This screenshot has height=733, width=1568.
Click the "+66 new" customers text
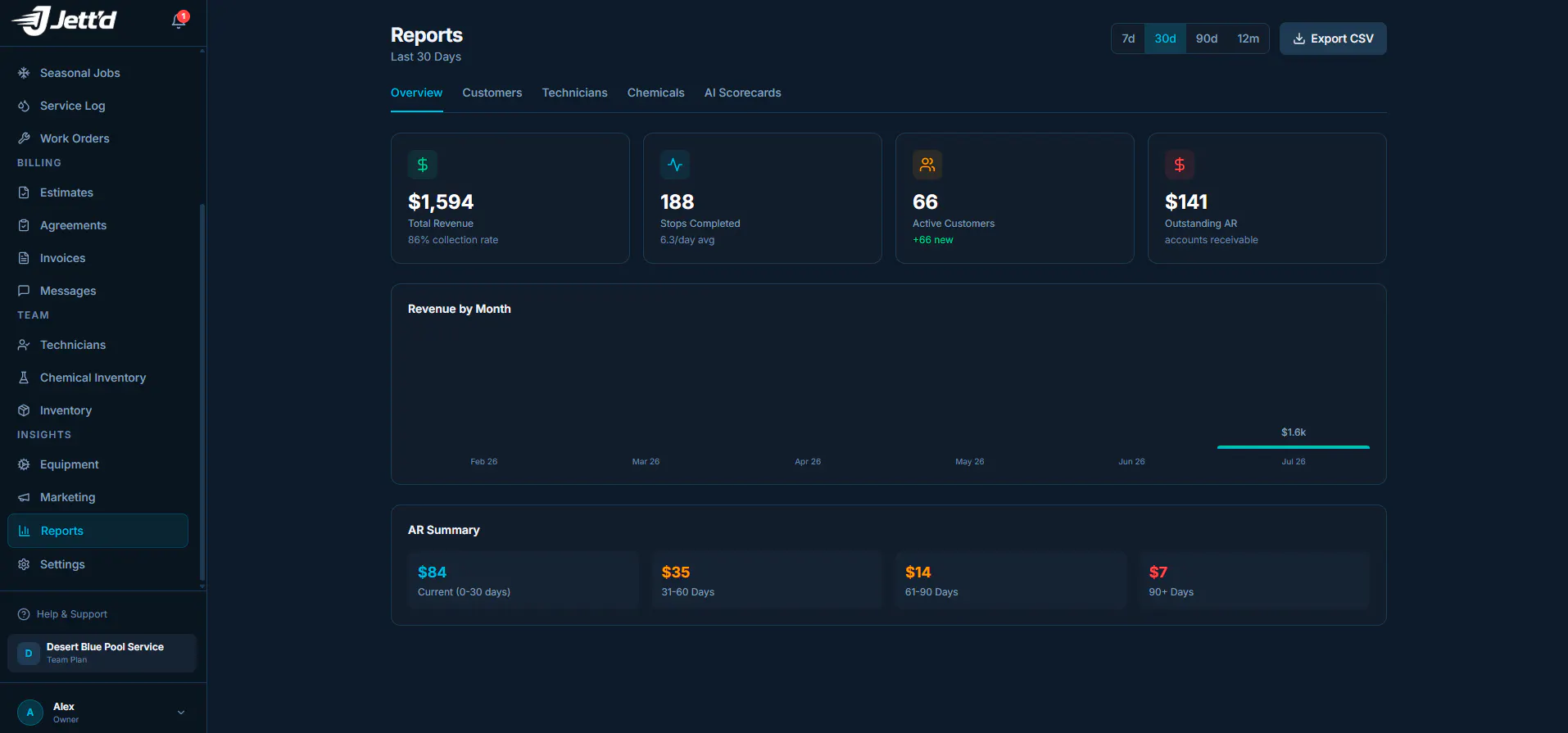933,240
